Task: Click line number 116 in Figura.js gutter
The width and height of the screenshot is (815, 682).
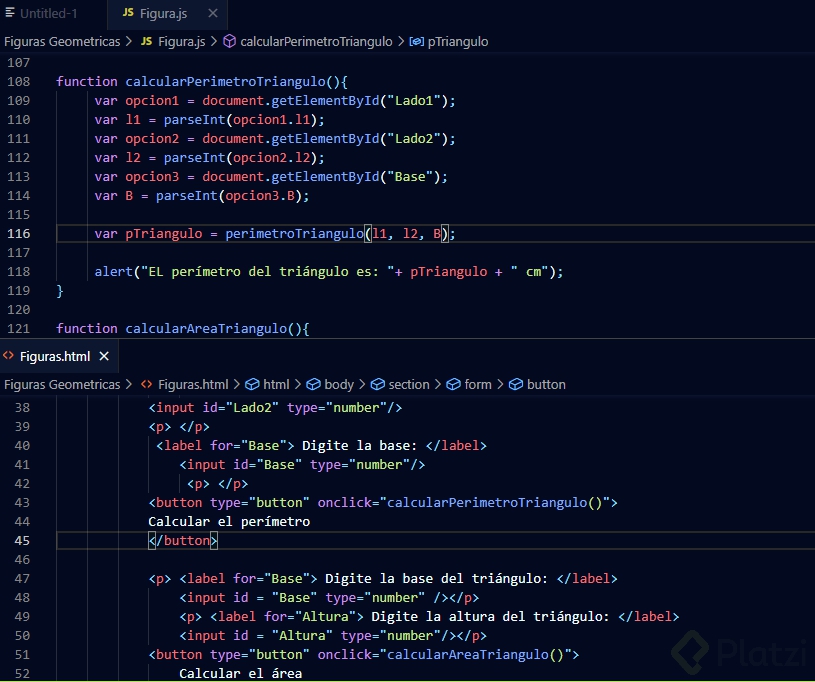Action: (x=19, y=234)
